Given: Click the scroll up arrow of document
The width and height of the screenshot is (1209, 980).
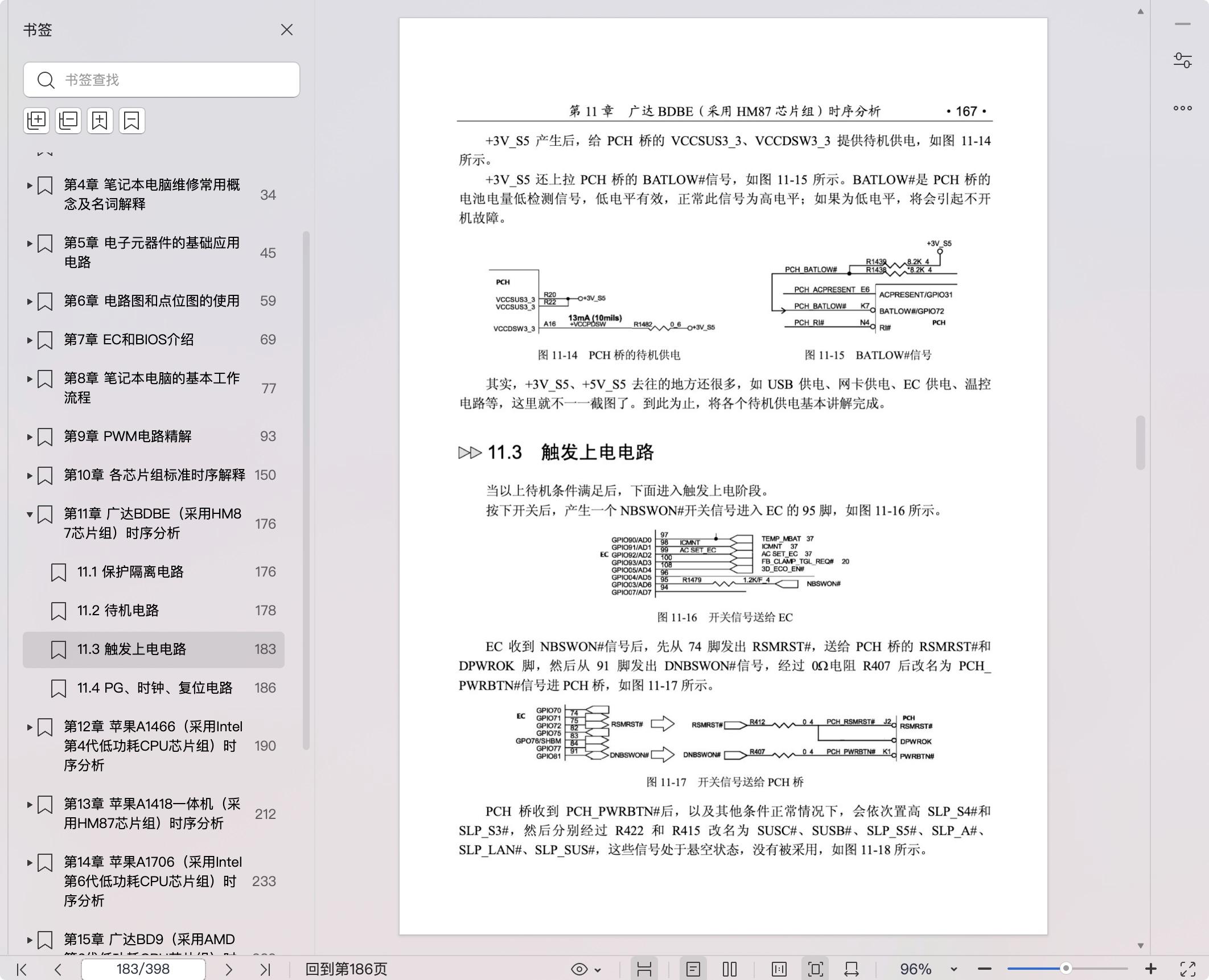Looking at the screenshot, I should click(x=1140, y=11).
